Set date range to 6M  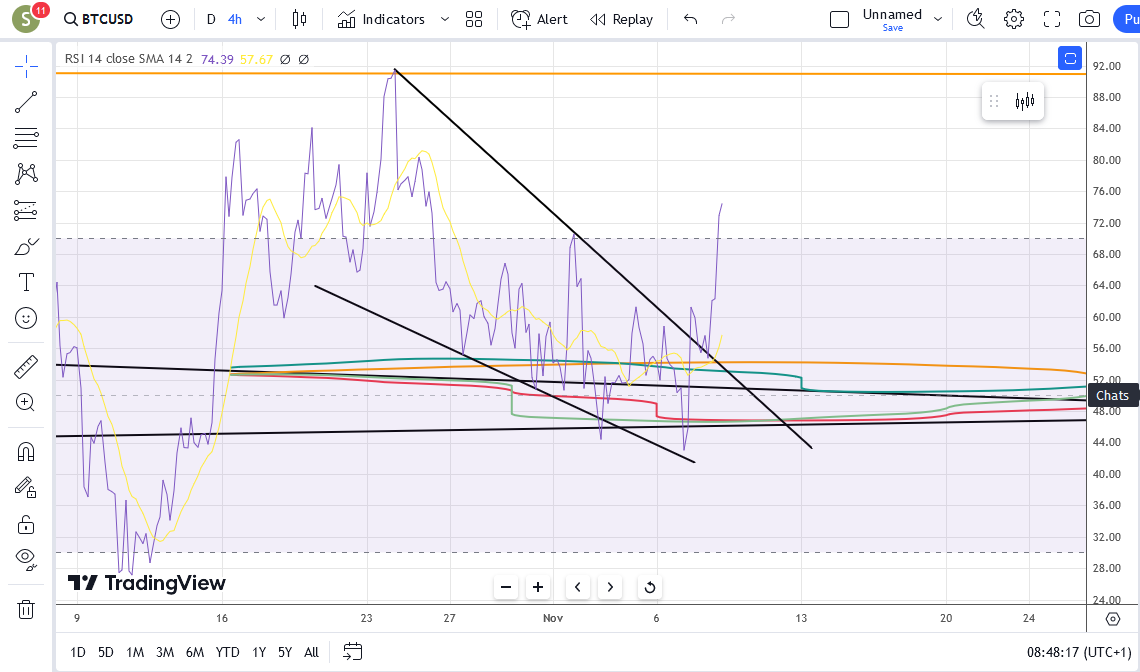(x=195, y=652)
